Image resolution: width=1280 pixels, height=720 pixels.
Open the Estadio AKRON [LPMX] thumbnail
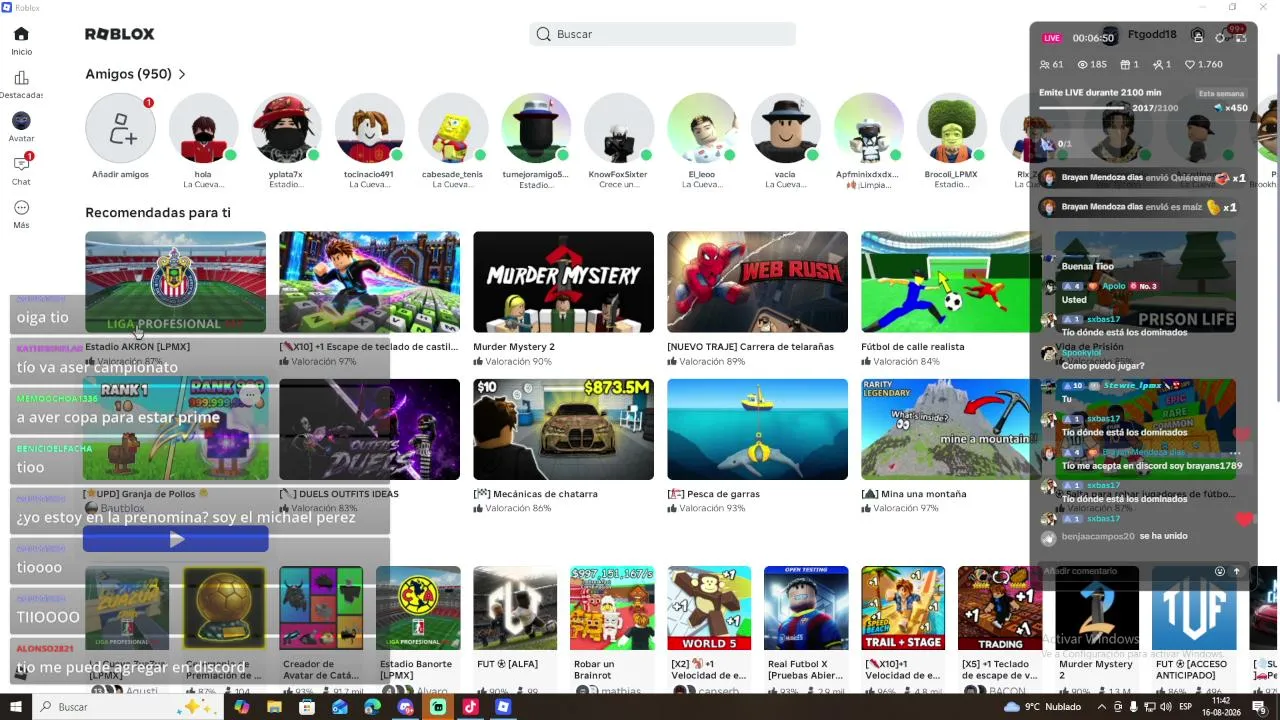pyautogui.click(x=175, y=282)
